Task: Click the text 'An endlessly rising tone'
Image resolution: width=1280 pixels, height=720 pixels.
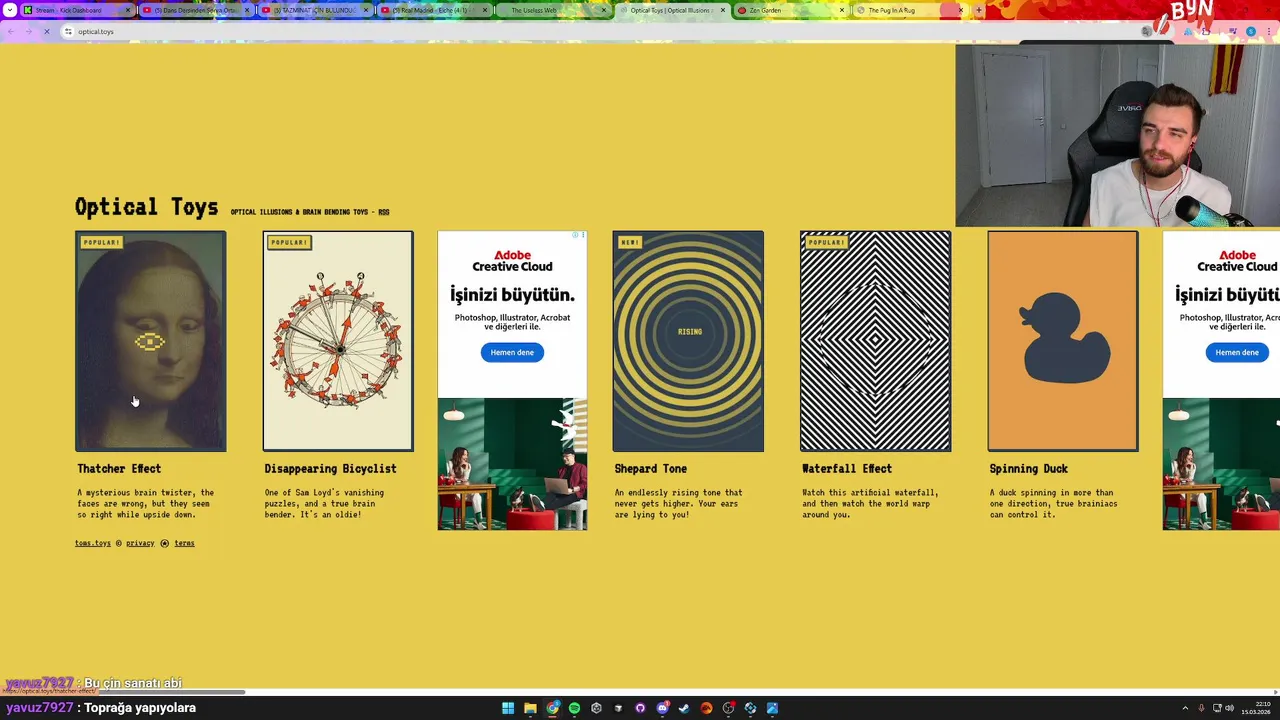Action: [x=678, y=492]
